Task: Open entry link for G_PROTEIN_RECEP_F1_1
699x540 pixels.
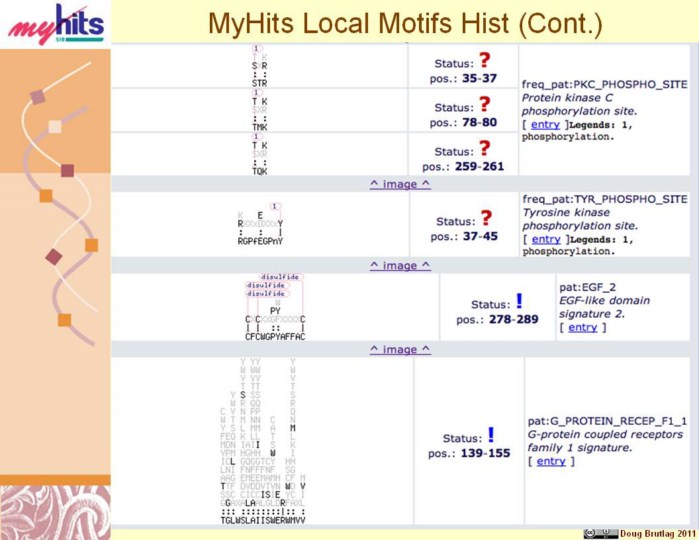Action: coord(551,461)
